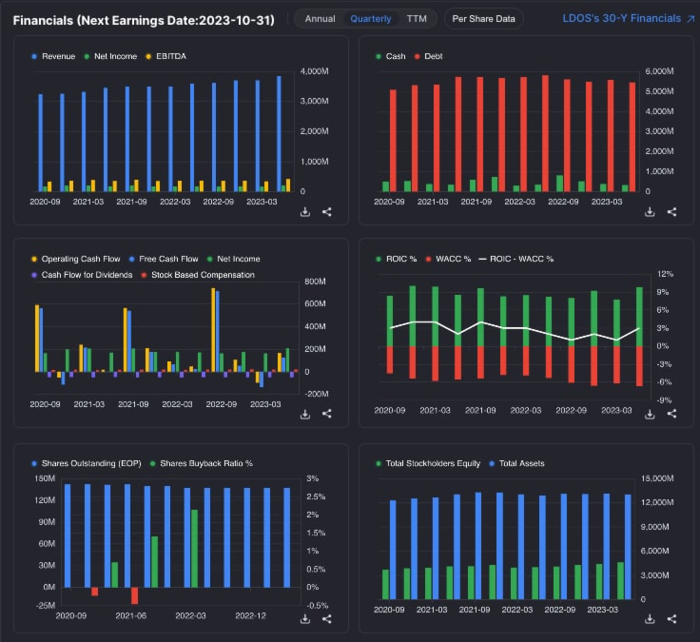Open LDOS's 30-Y Financials link
Screen dimensions: 700x642
627,19
